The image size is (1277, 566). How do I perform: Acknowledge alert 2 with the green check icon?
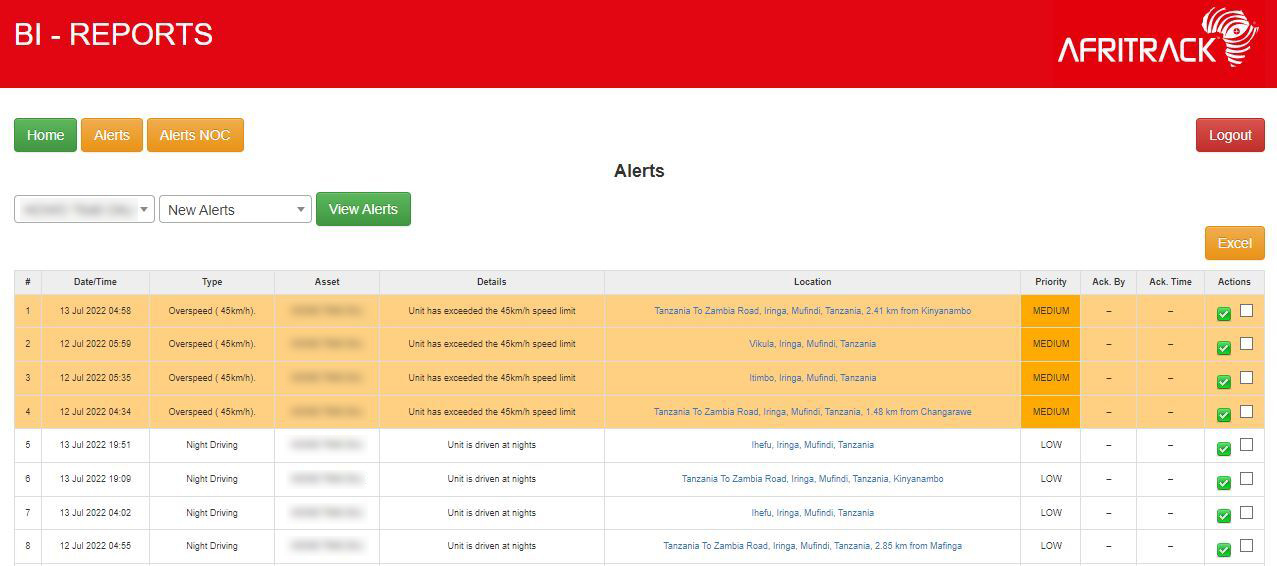point(1224,348)
